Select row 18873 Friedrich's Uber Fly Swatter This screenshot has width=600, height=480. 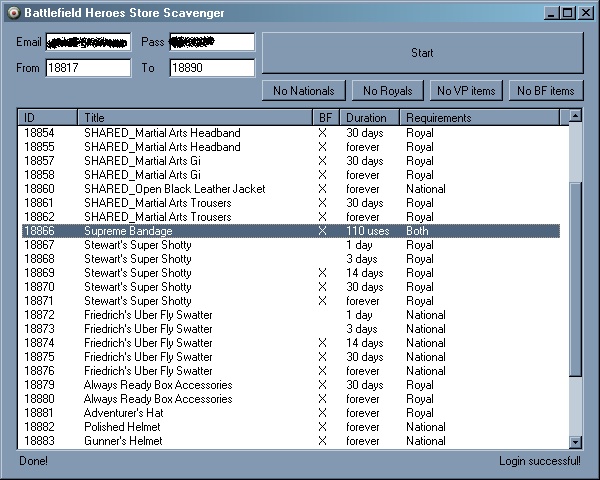coord(291,329)
